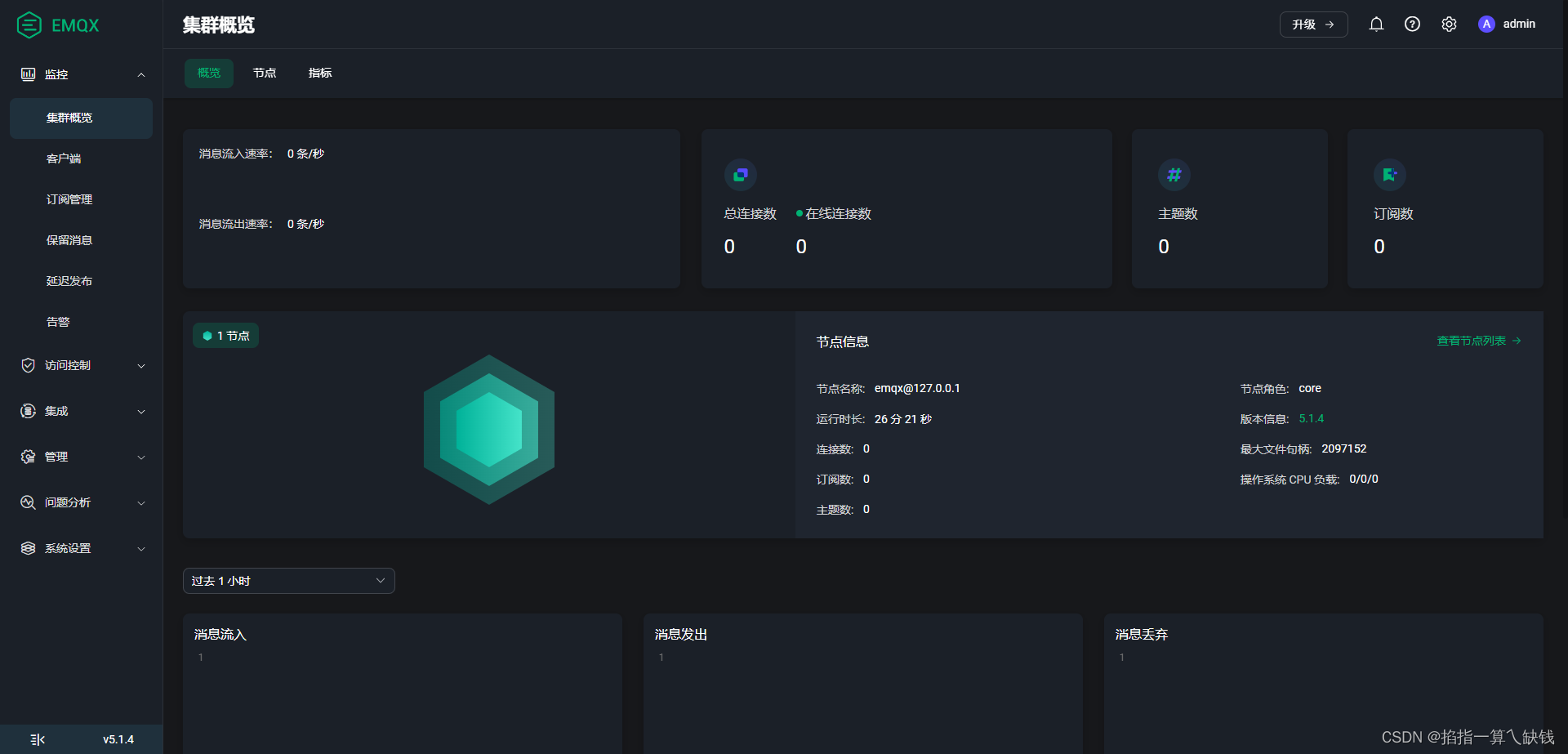The width and height of the screenshot is (1568, 754).
Task: Open 告警 in the sidebar
Action: coord(81,322)
